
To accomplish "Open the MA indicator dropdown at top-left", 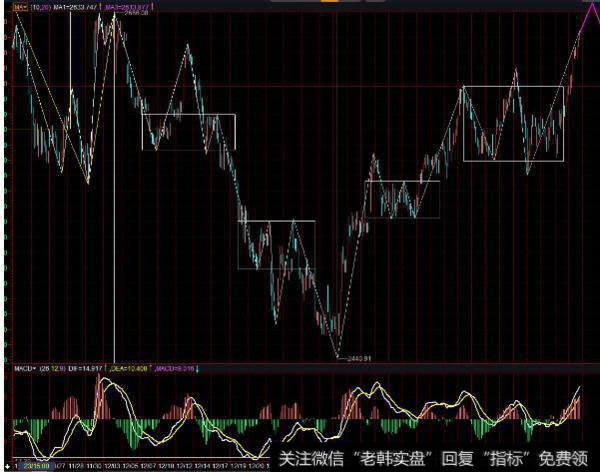I will tap(20, 6).
